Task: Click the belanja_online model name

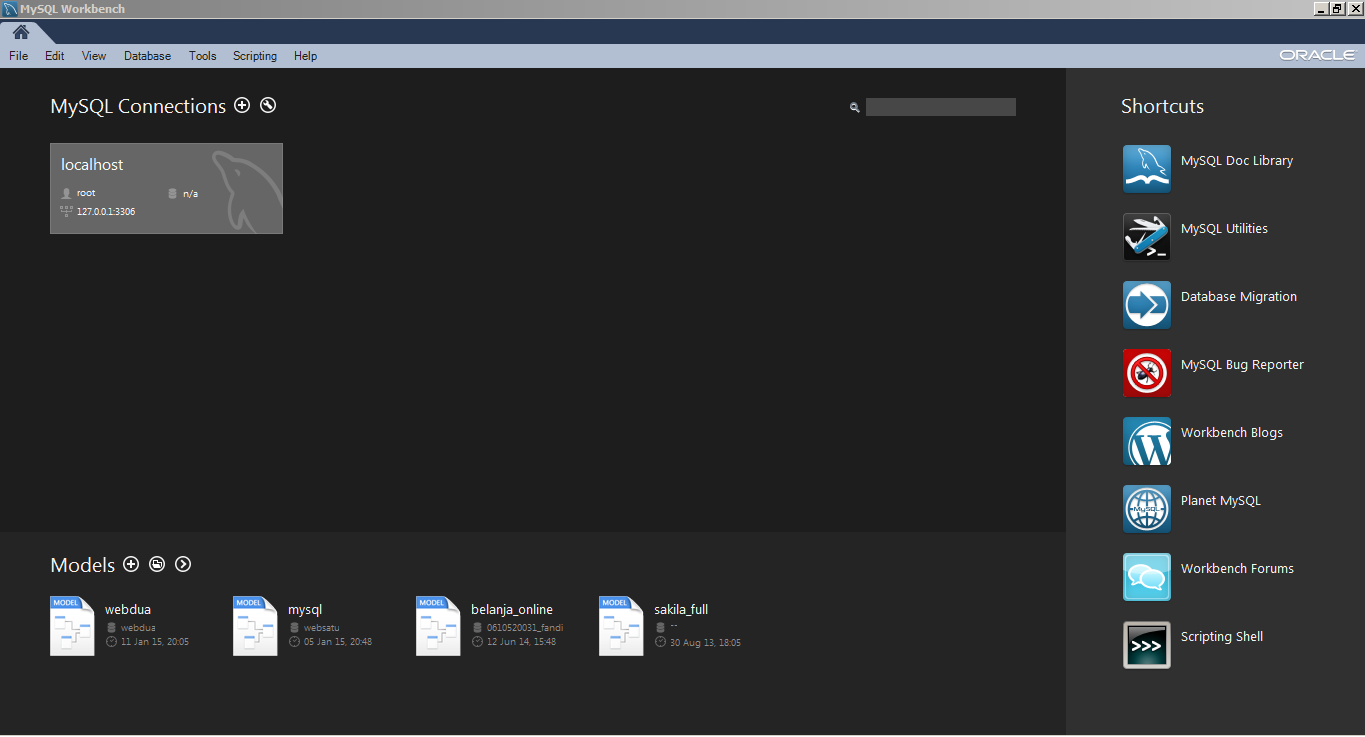Action: tap(512, 609)
